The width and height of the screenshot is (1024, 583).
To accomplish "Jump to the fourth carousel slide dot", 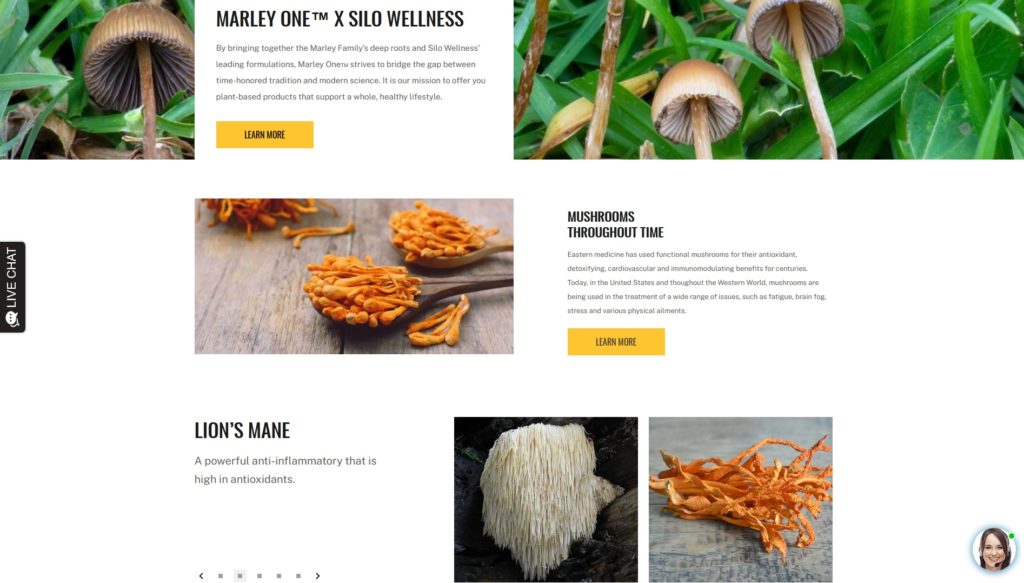I will click(x=279, y=576).
